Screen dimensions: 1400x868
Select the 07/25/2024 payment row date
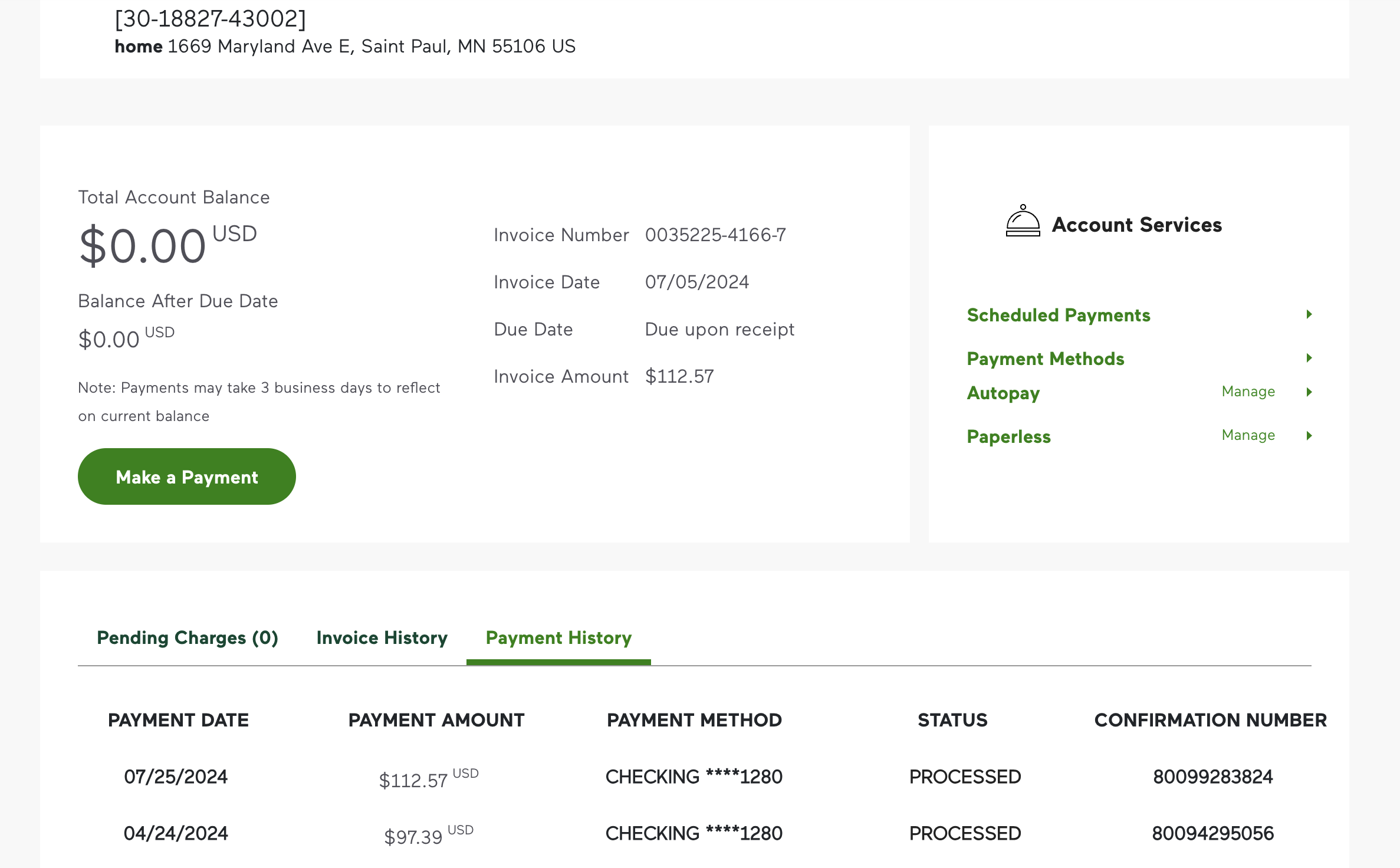[175, 777]
